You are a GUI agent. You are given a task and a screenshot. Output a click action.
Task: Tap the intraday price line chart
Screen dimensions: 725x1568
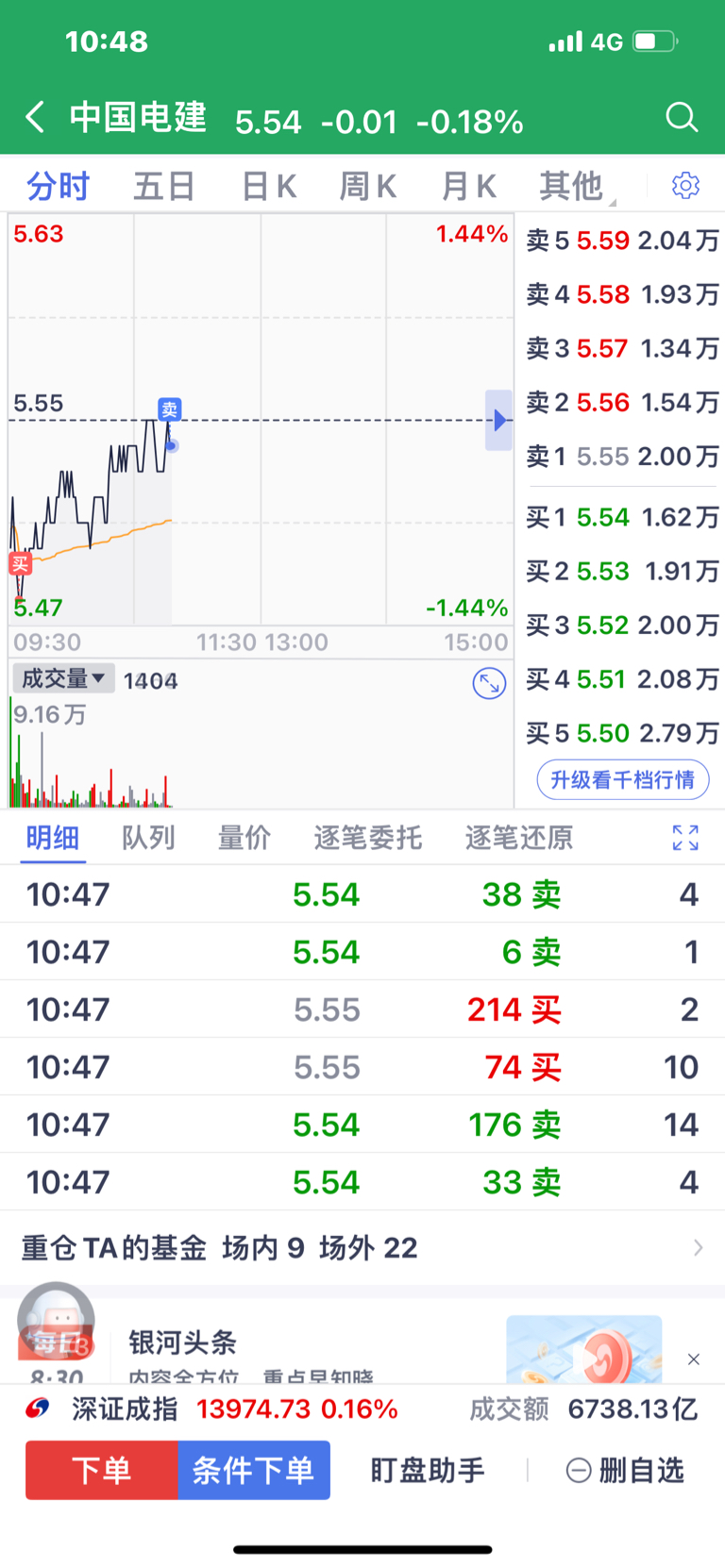(261, 420)
